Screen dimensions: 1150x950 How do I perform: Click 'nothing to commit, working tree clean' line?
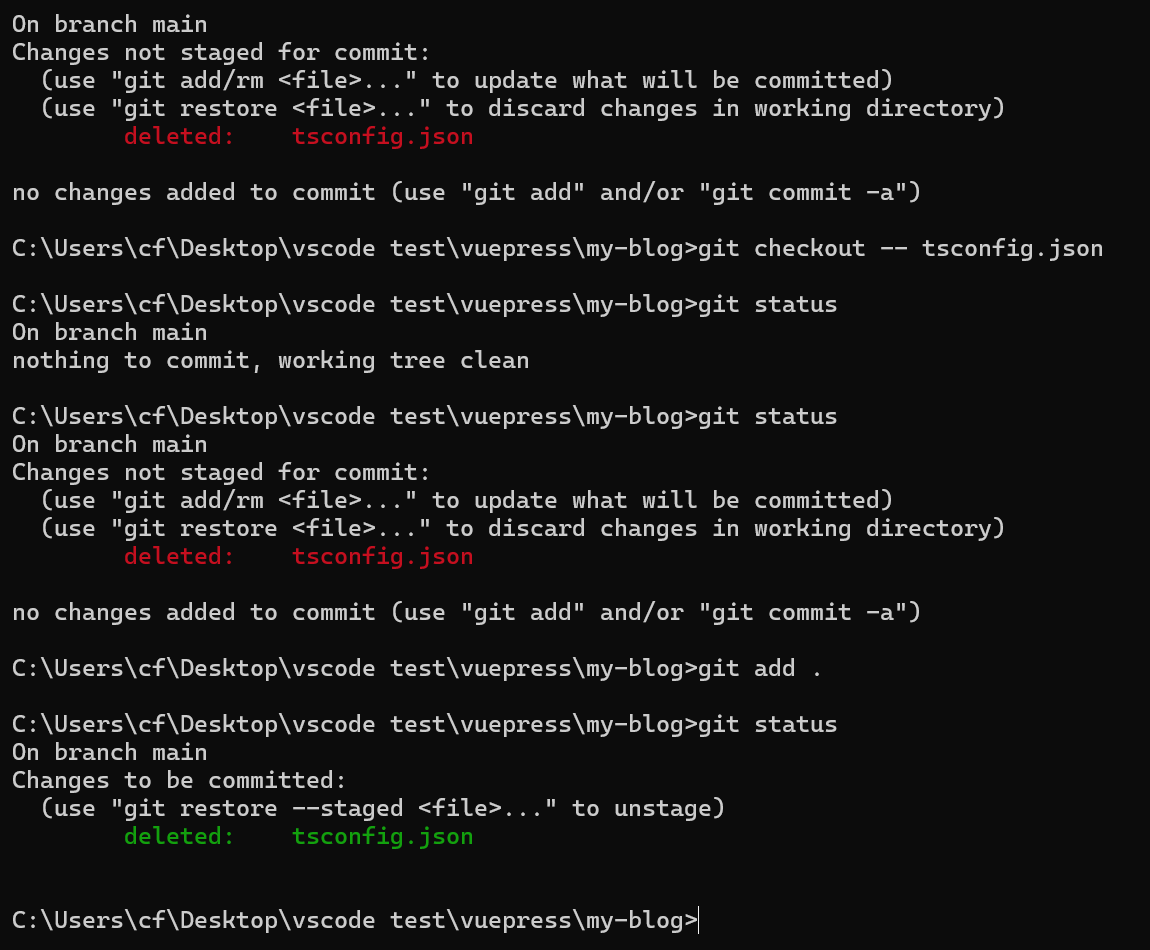271,360
